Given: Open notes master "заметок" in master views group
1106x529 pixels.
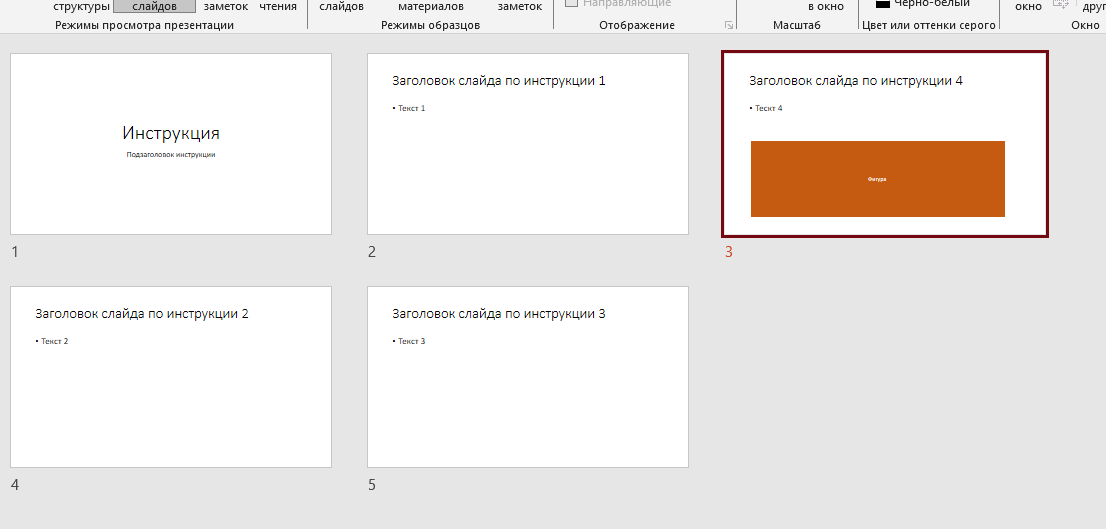Looking at the screenshot, I should coord(519,6).
